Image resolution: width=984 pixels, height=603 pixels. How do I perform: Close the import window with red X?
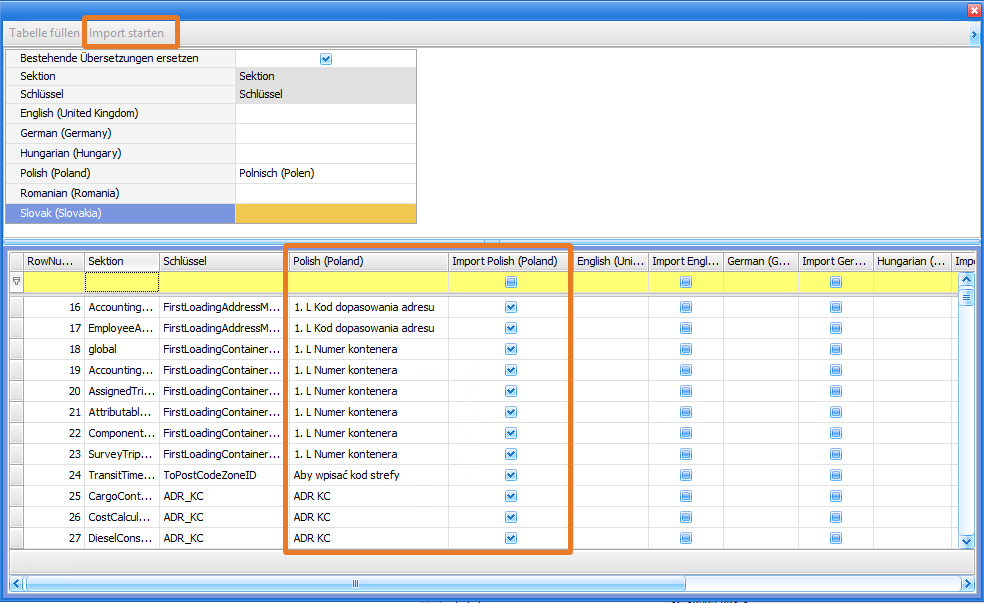[x=974, y=10]
